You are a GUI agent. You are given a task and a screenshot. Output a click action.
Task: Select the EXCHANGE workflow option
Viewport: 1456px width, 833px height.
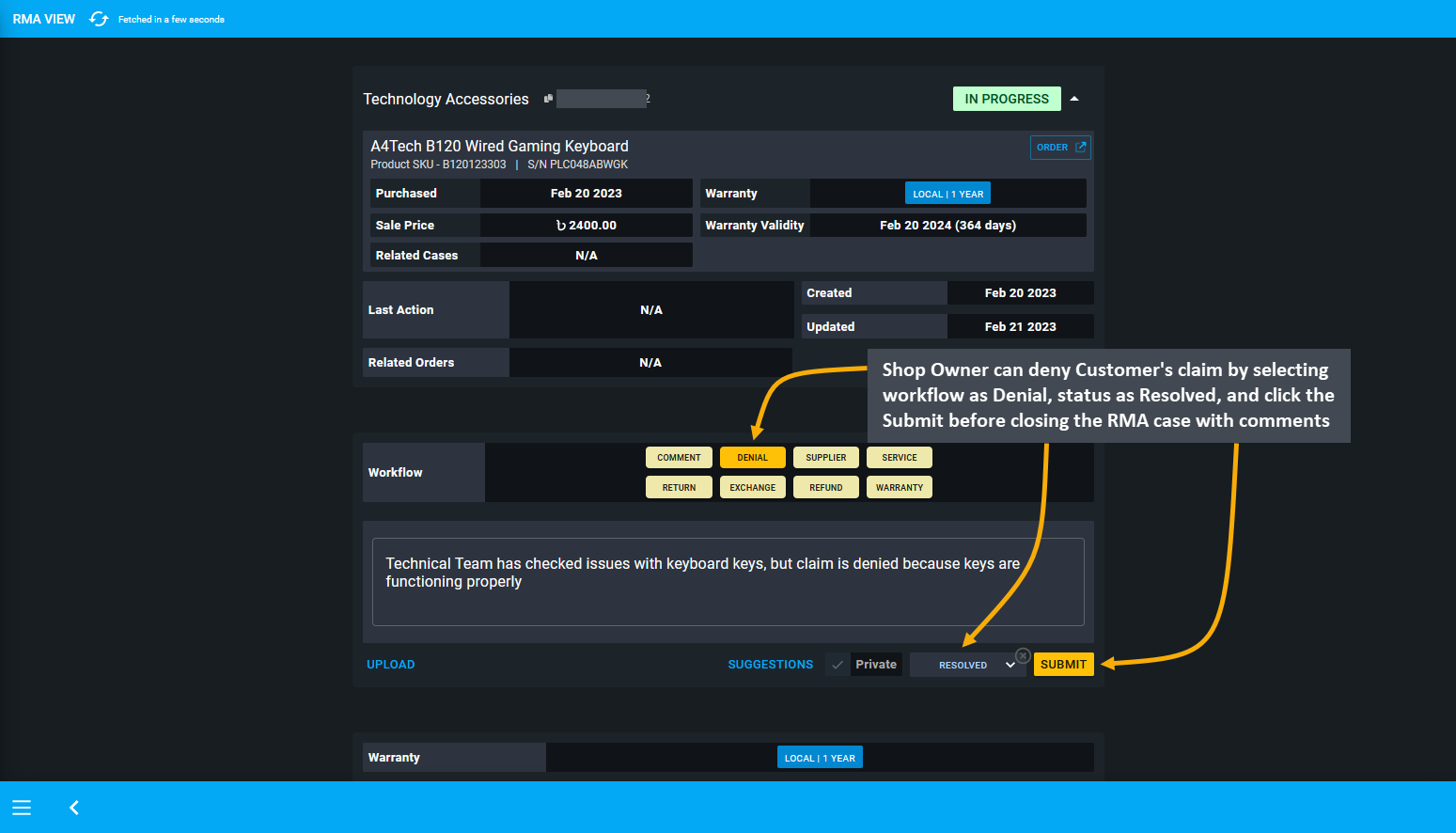point(752,488)
